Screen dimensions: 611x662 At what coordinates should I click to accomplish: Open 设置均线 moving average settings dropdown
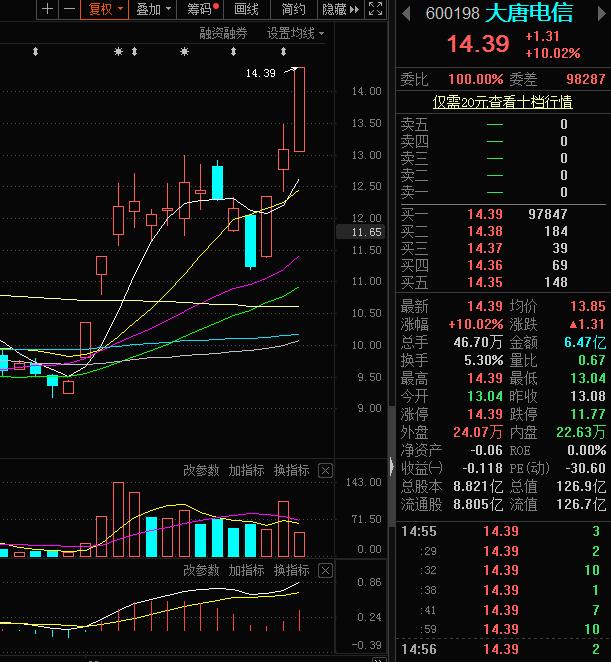pyautogui.click(x=295, y=33)
